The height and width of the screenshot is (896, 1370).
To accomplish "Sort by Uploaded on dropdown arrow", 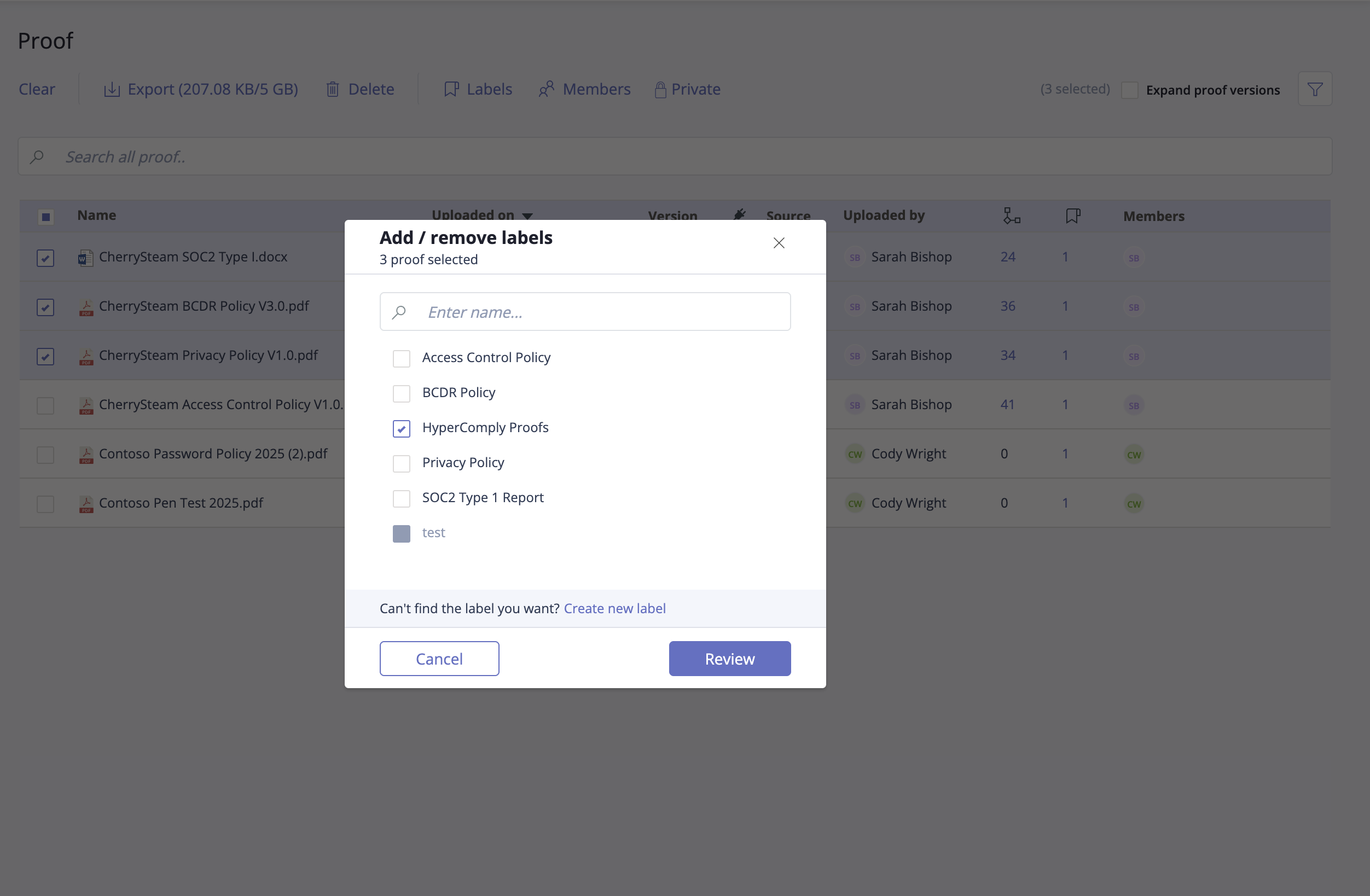I will [527, 217].
